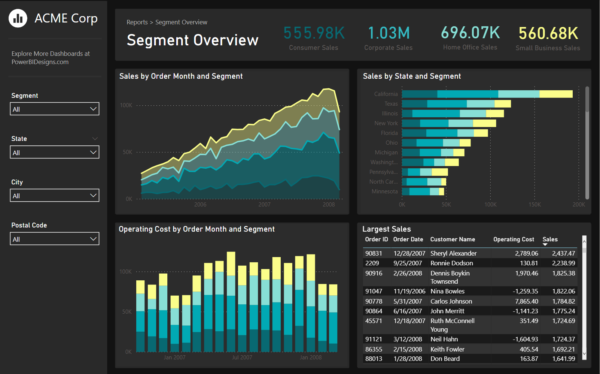The width and height of the screenshot is (600, 374).
Task: Click the scroll up arrow in the Largest Sales table
Action: pyautogui.click(x=584, y=238)
